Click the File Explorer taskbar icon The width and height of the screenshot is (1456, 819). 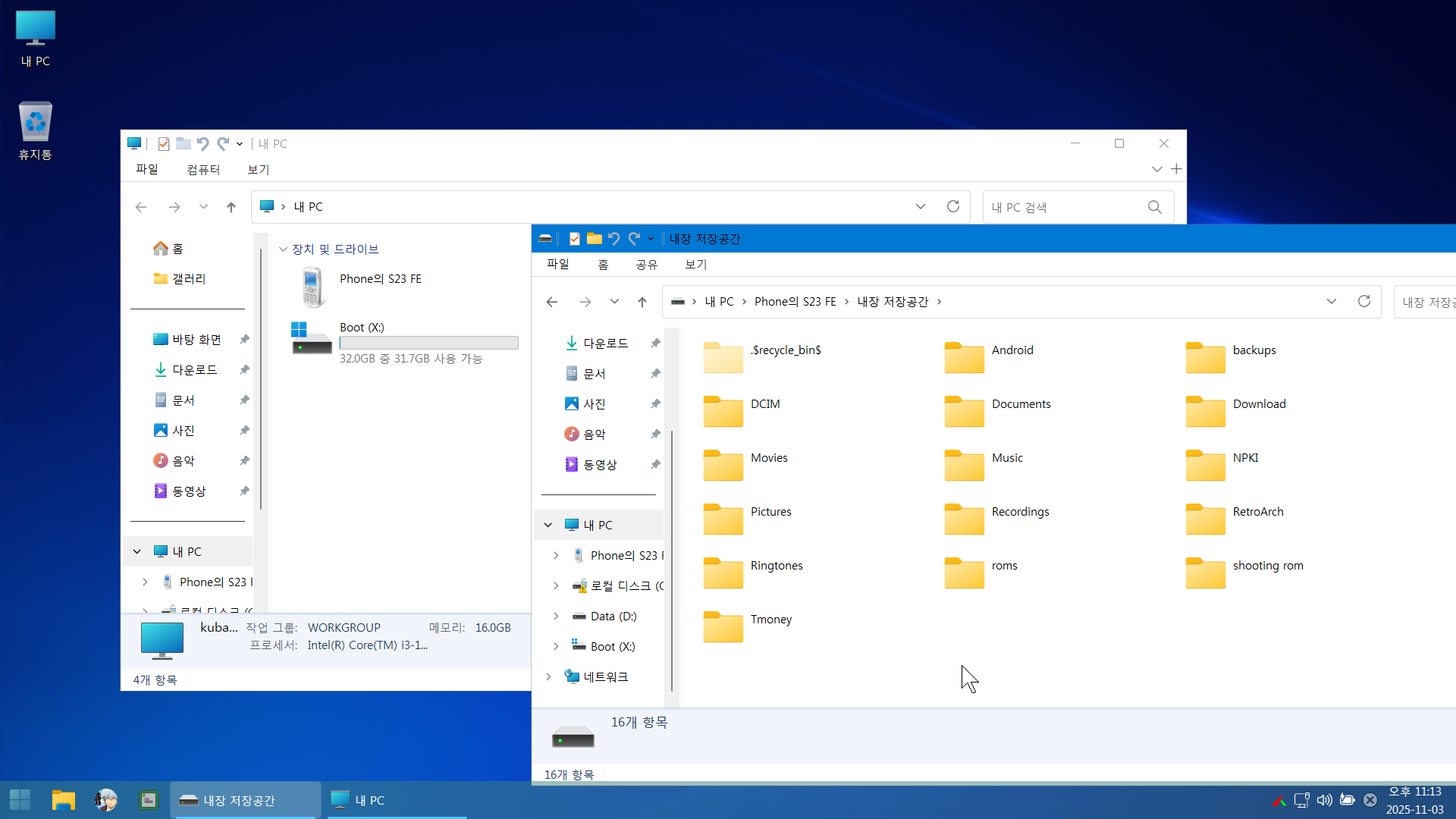tap(64, 800)
